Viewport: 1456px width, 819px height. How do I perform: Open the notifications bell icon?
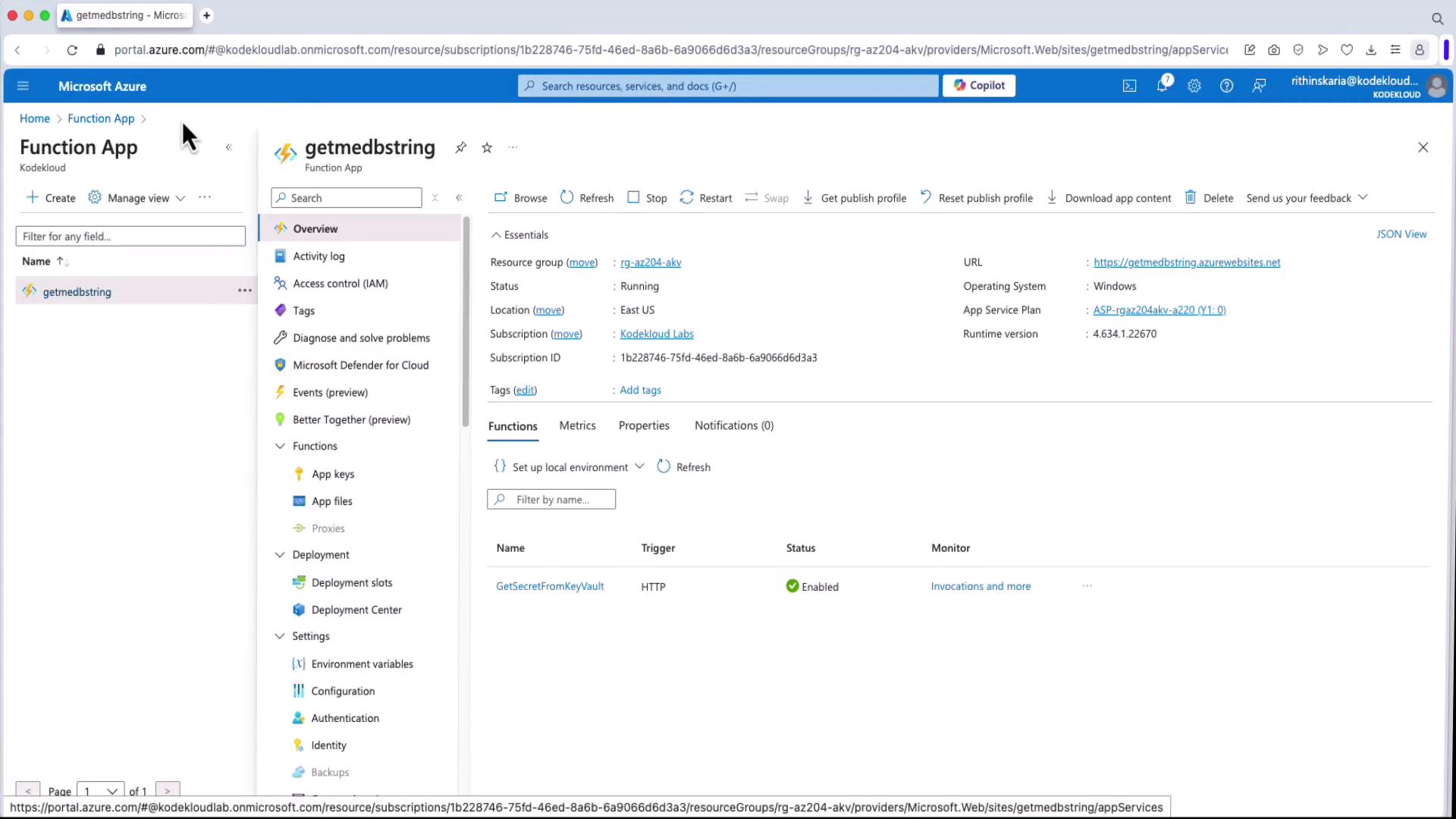1162,86
